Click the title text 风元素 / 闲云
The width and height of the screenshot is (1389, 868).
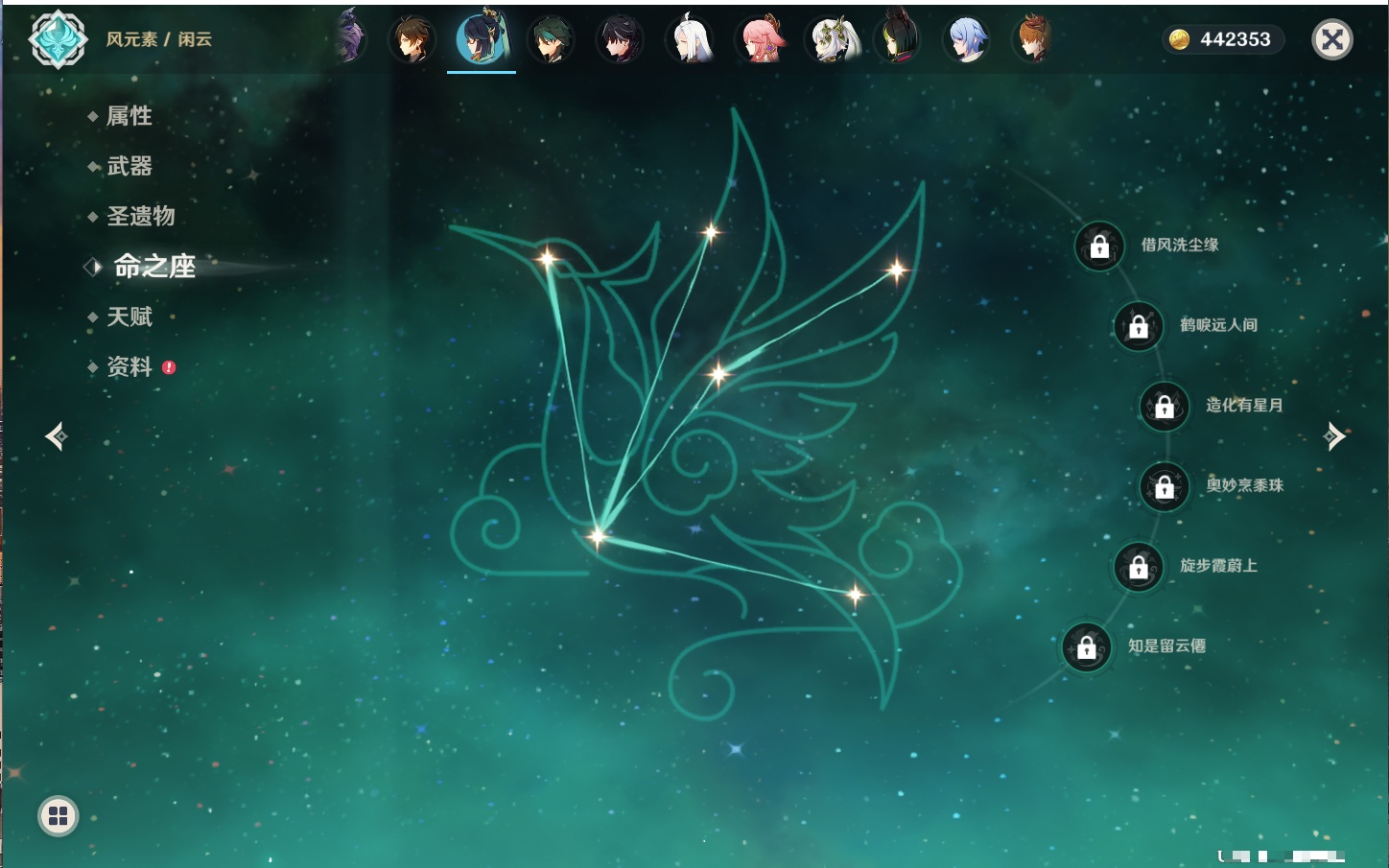tap(159, 39)
